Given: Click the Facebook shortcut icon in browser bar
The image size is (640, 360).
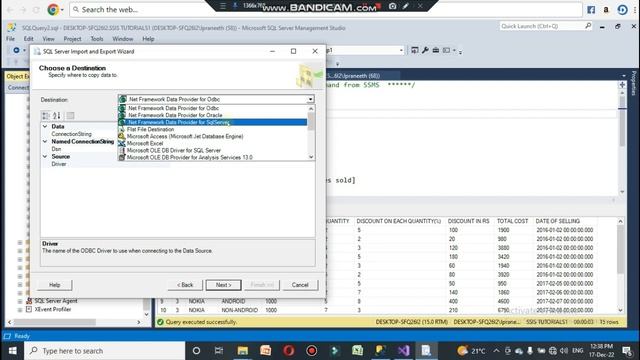Looking at the screenshot, I should tap(591, 10).
